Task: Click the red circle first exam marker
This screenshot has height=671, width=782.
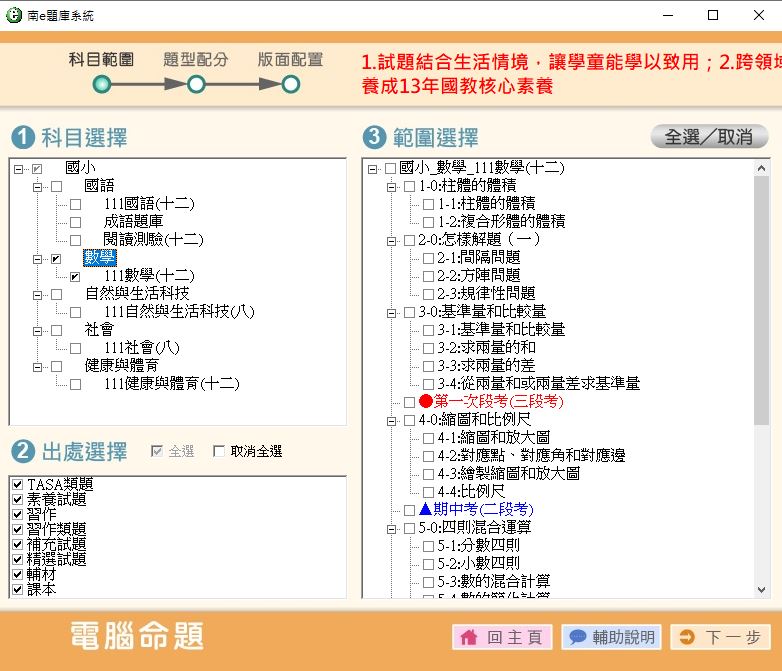Action: click(x=425, y=401)
